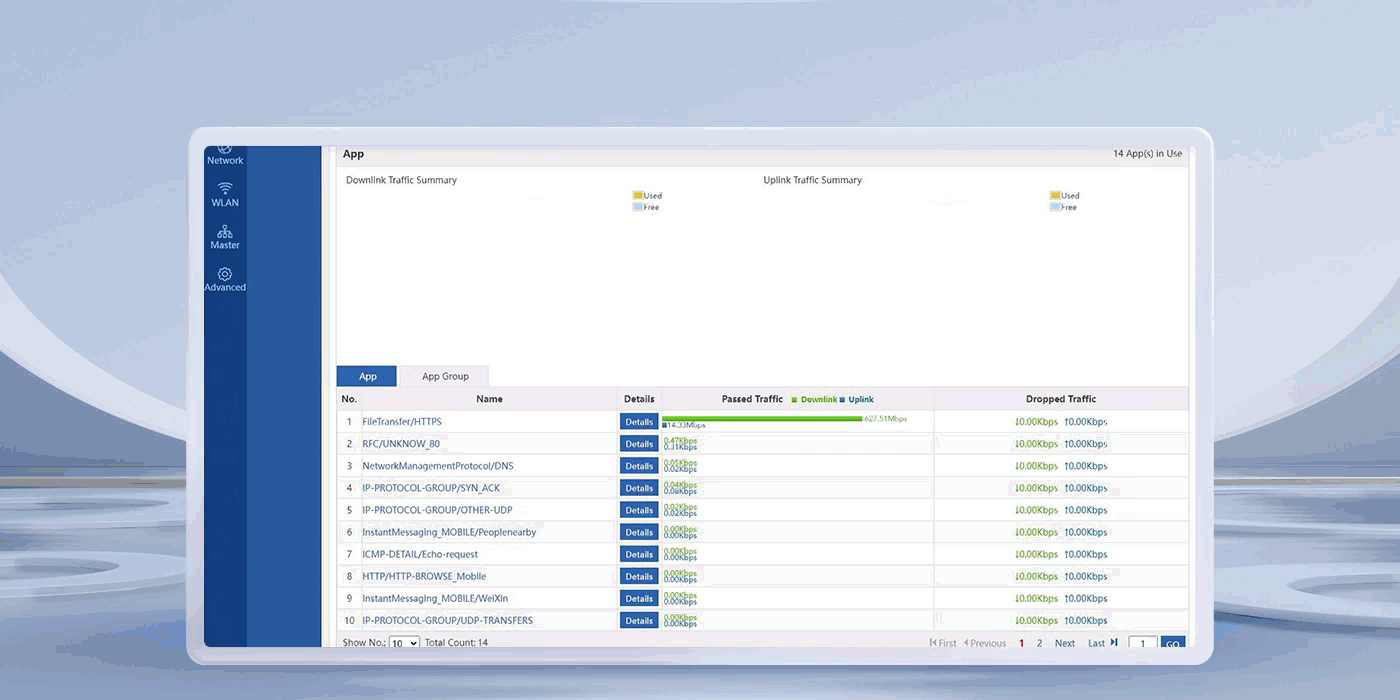
Task: Click the Details column header
Action: click(639, 399)
